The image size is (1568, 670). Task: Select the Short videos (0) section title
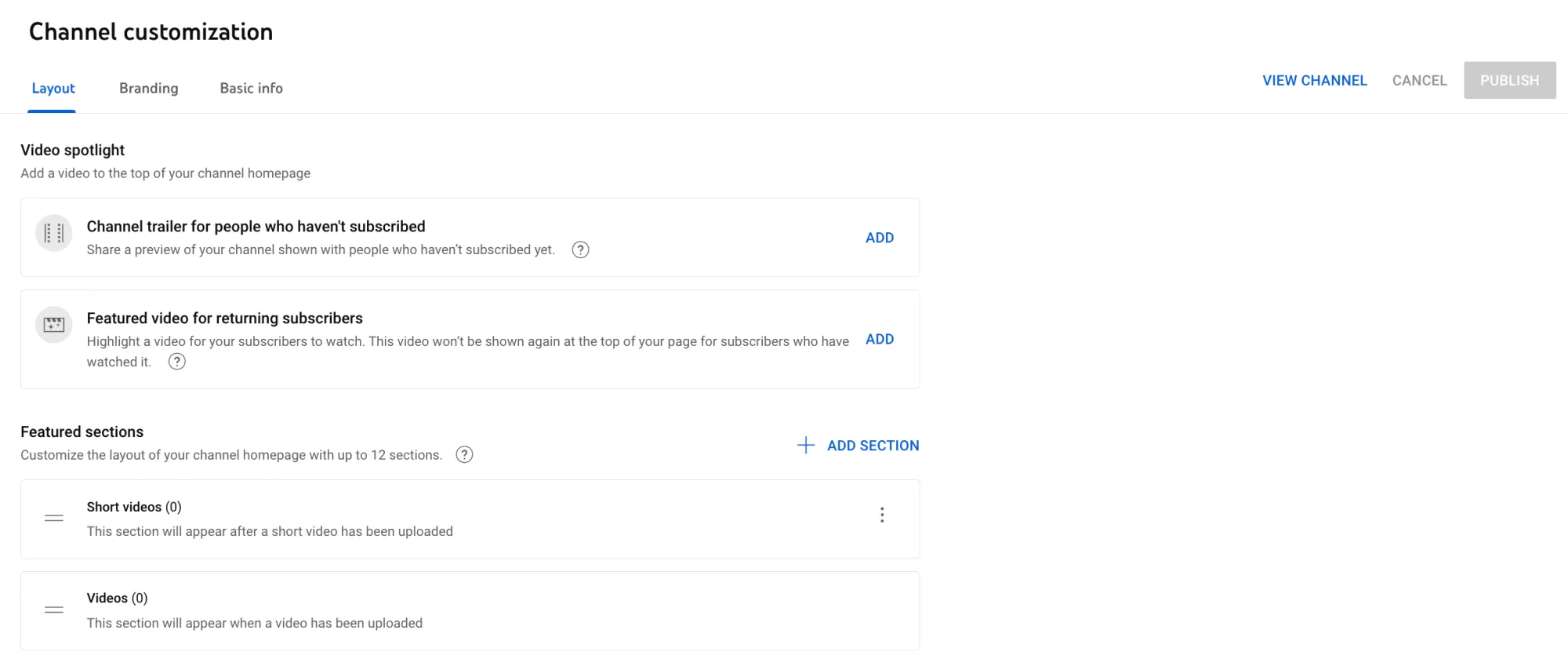click(x=134, y=507)
